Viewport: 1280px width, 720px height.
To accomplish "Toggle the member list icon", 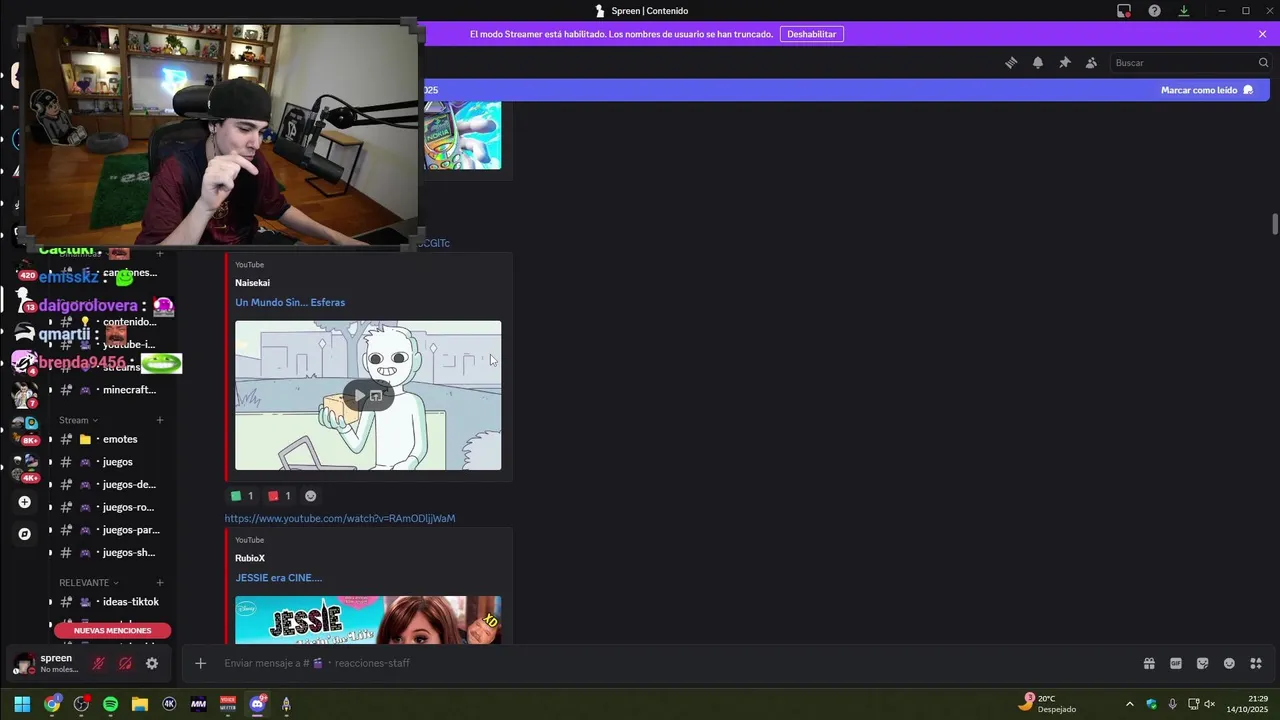I will [1091, 62].
